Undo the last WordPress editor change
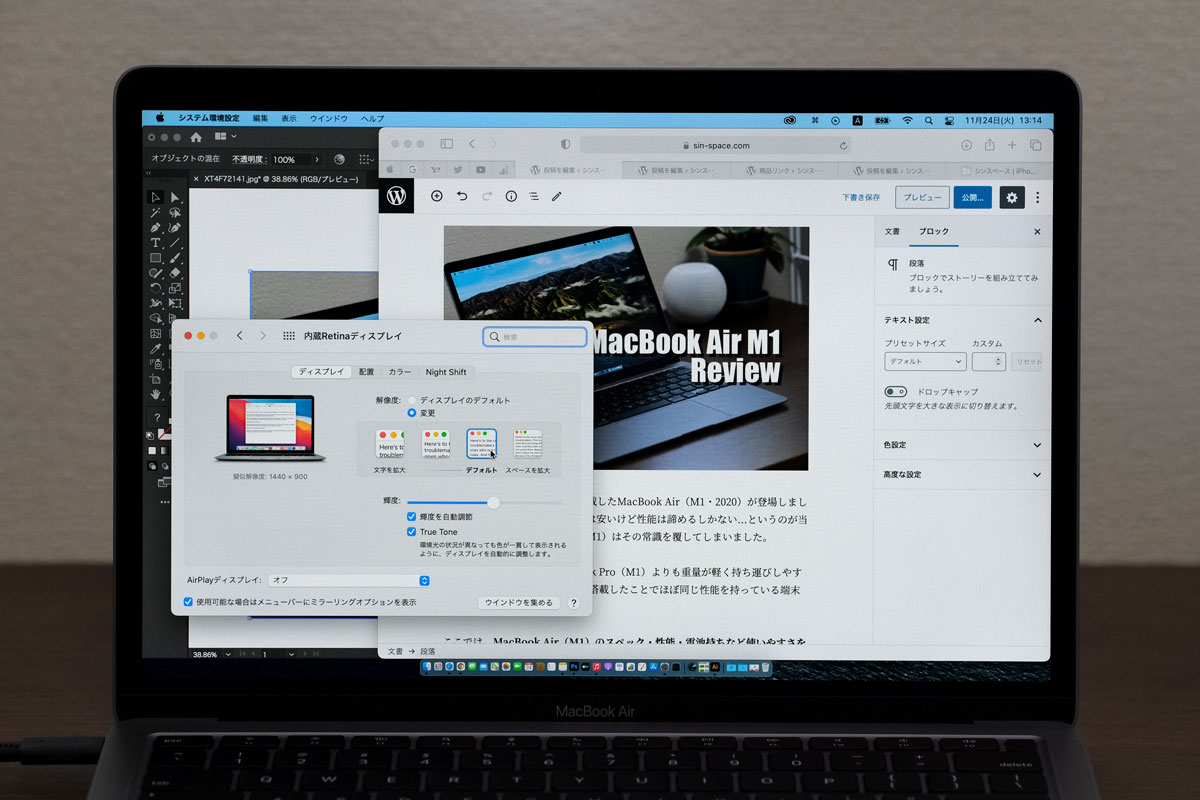This screenshot has height=800, width=1200. pyautogui.click(x=461, y=197)
